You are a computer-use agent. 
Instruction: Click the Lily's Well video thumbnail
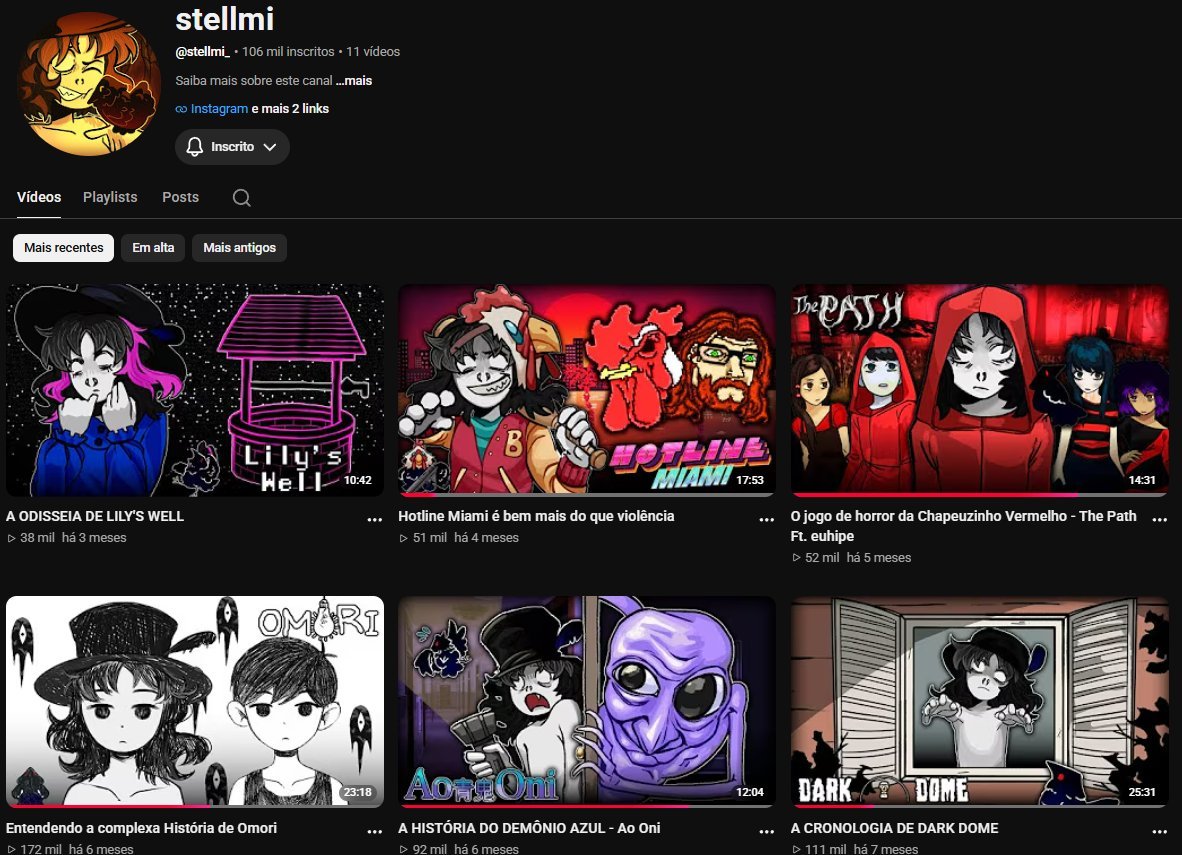[x=194, y=390]
